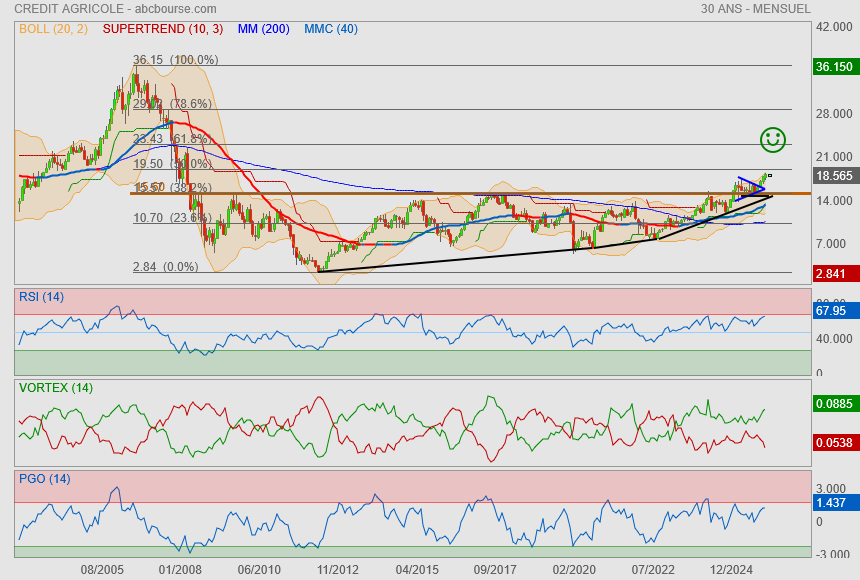Viewport: 860px width, 580px height.
Task: Click the 30 ANS - MENSUEL period label
Action: point(754,9)
